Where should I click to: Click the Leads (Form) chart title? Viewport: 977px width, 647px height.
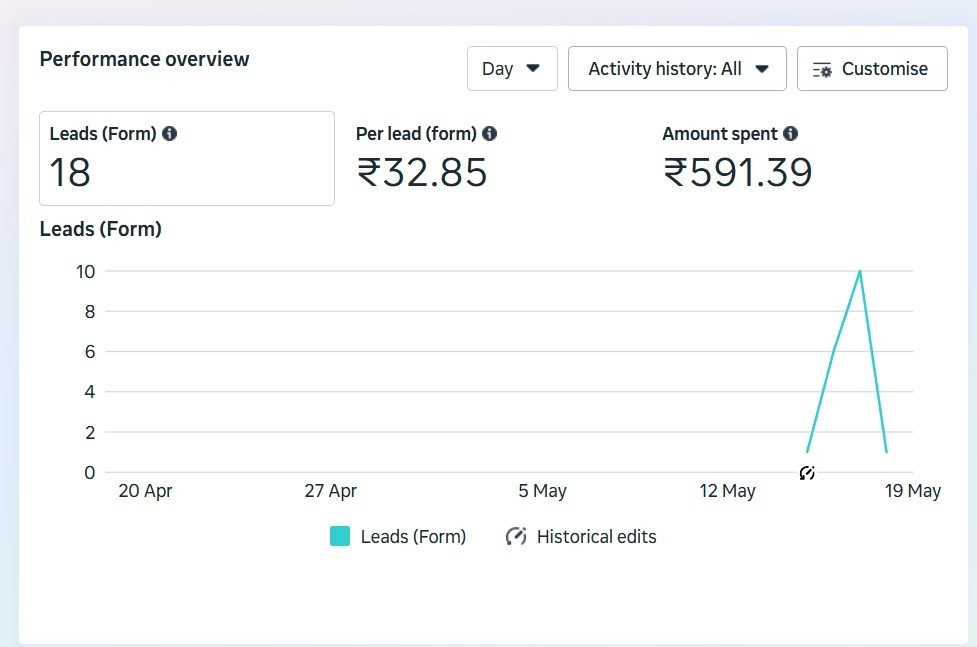[x=101, y=229]
